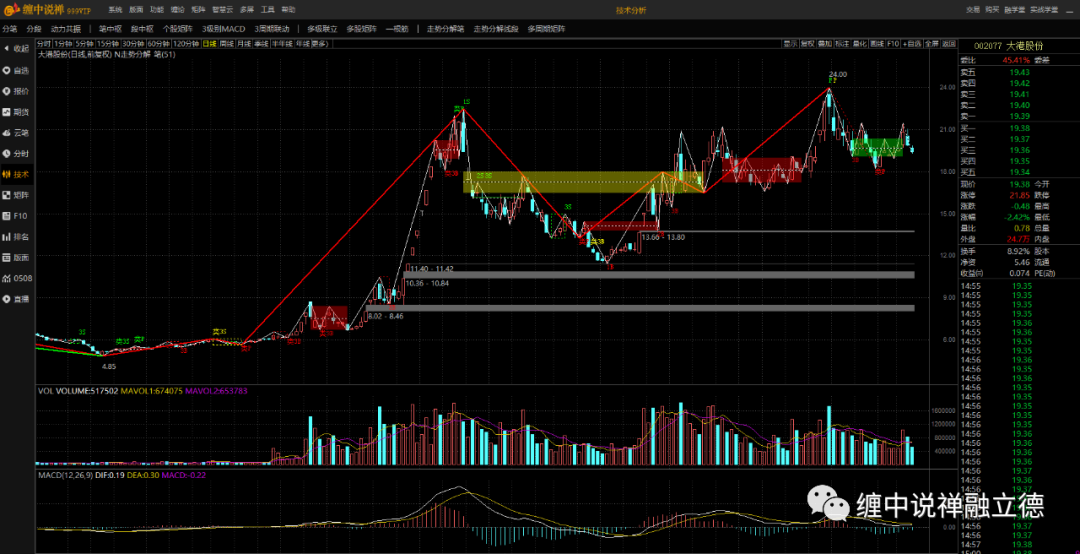Select 分笔 toolbar item

point(10,29)
